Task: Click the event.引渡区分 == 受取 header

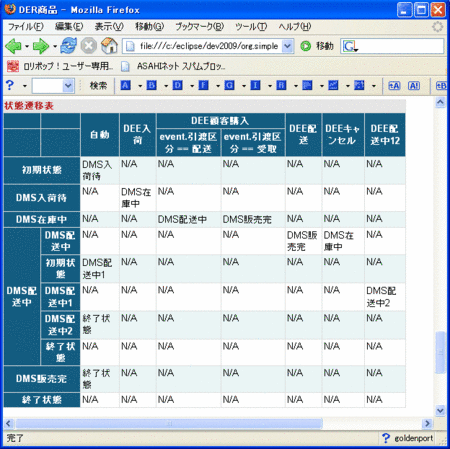Action: (x=253, y=143)
